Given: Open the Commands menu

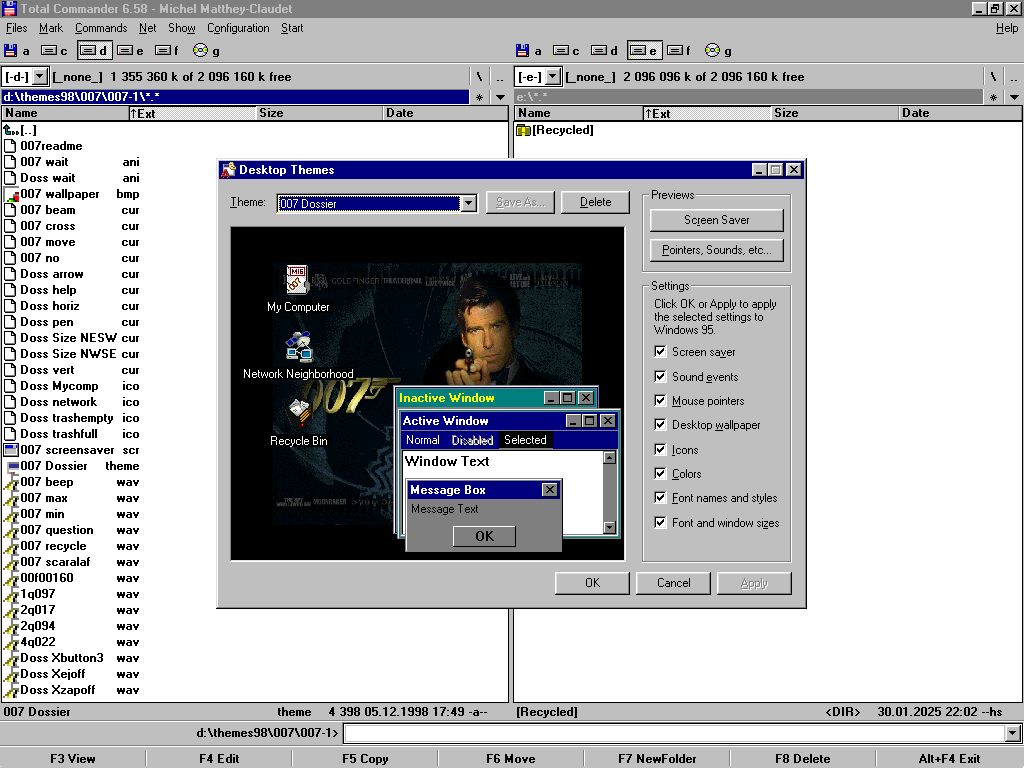Looking at the screenshot, I should pos(100,28).
